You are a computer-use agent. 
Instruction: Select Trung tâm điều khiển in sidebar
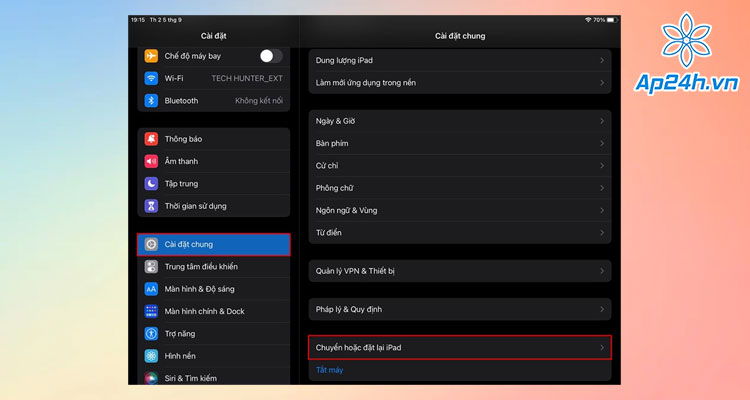click(214, 267)
